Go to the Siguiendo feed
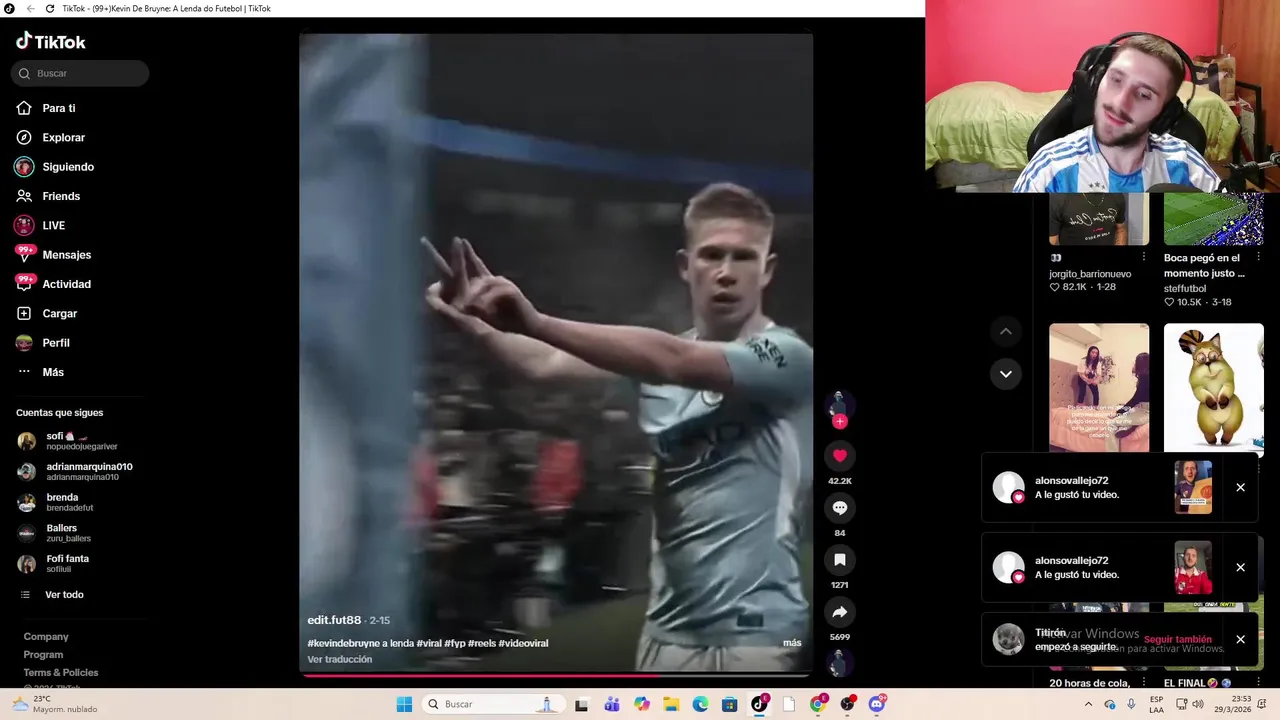 pos(67,167)
